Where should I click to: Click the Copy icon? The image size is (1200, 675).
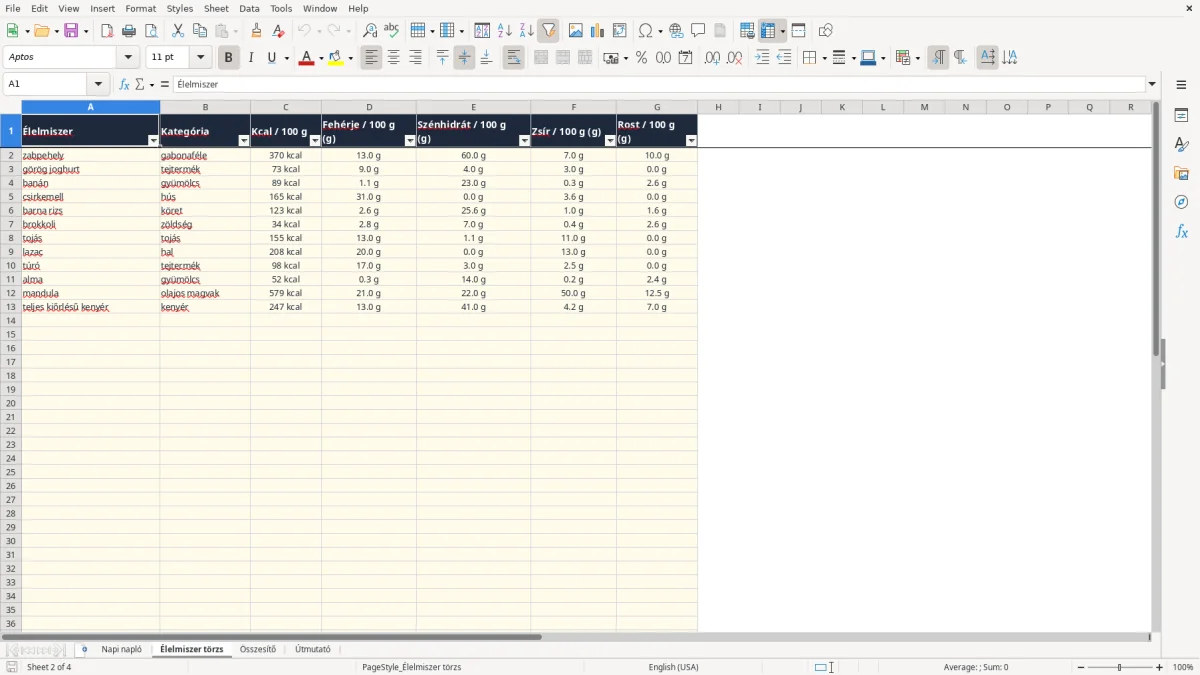(x=200, y=31)
